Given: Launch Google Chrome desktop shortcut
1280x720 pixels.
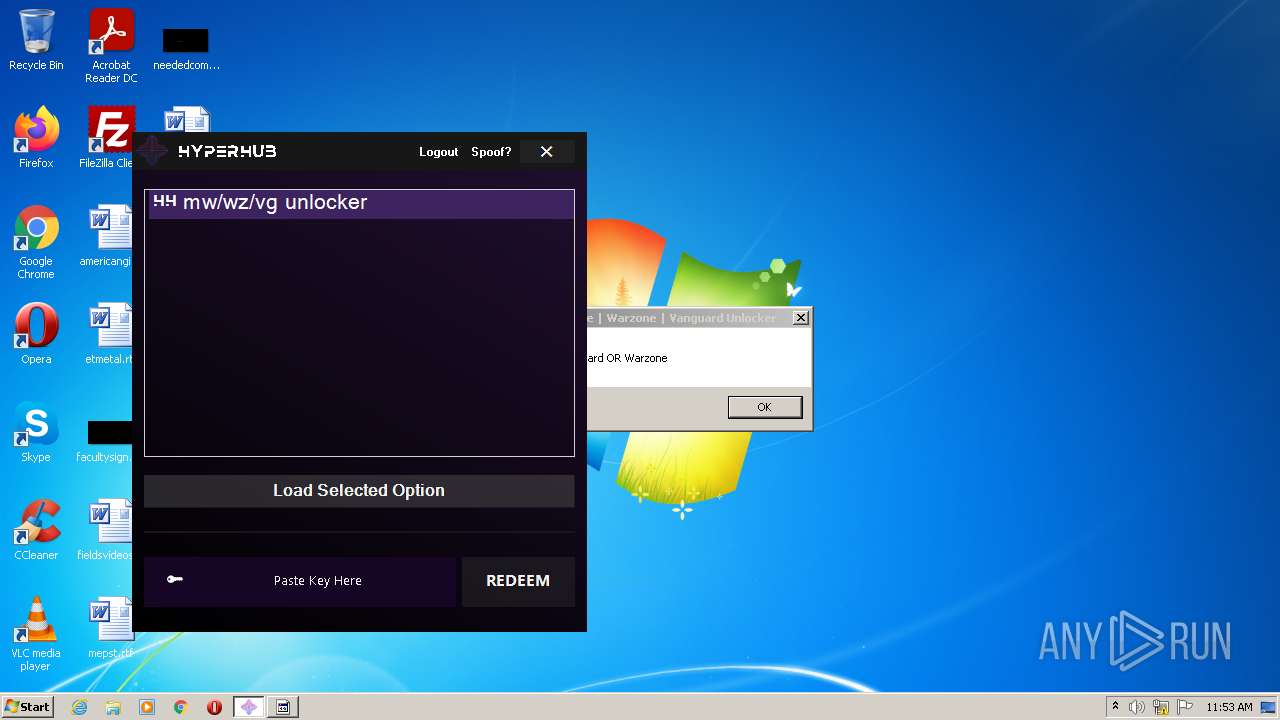Looking at the screenshot, I should 36,242.
